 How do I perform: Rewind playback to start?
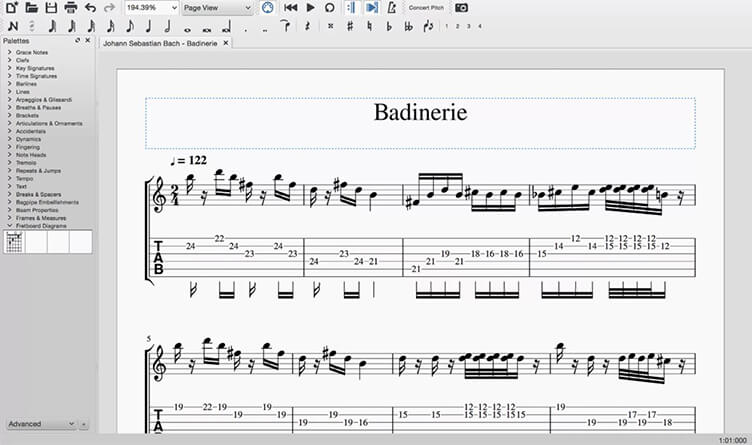coord(290,8)
